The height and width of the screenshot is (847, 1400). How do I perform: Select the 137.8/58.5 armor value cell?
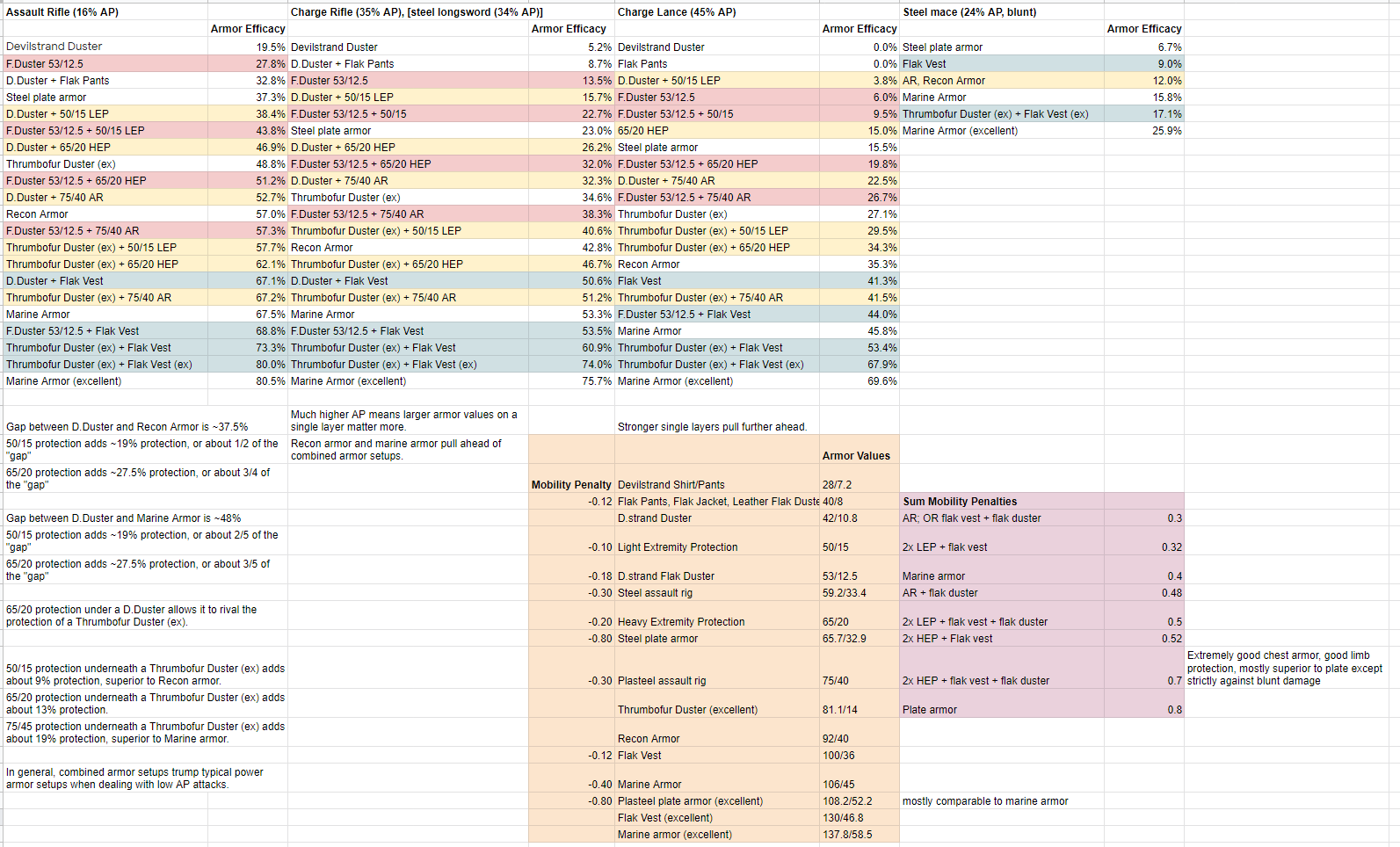pos(860,835)
